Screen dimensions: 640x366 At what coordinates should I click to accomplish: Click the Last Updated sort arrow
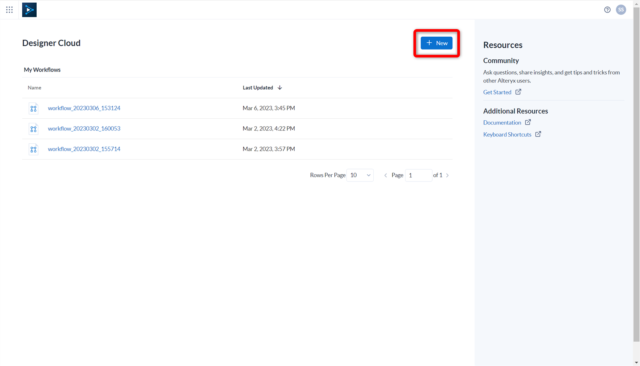[x=280, y=88]
